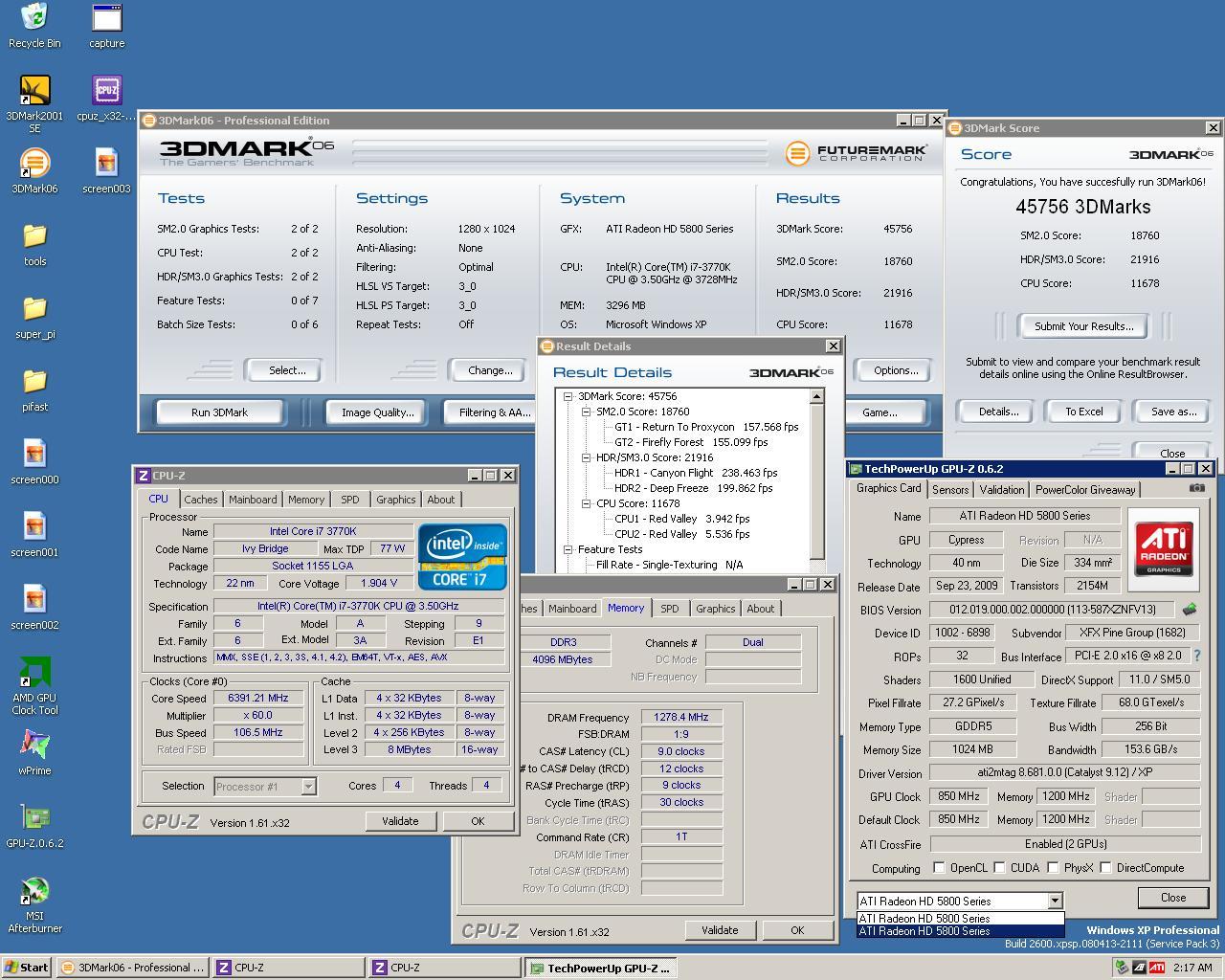Click the To Excel button
This screenshot has height=980, width=1225.
[1084, 412]
